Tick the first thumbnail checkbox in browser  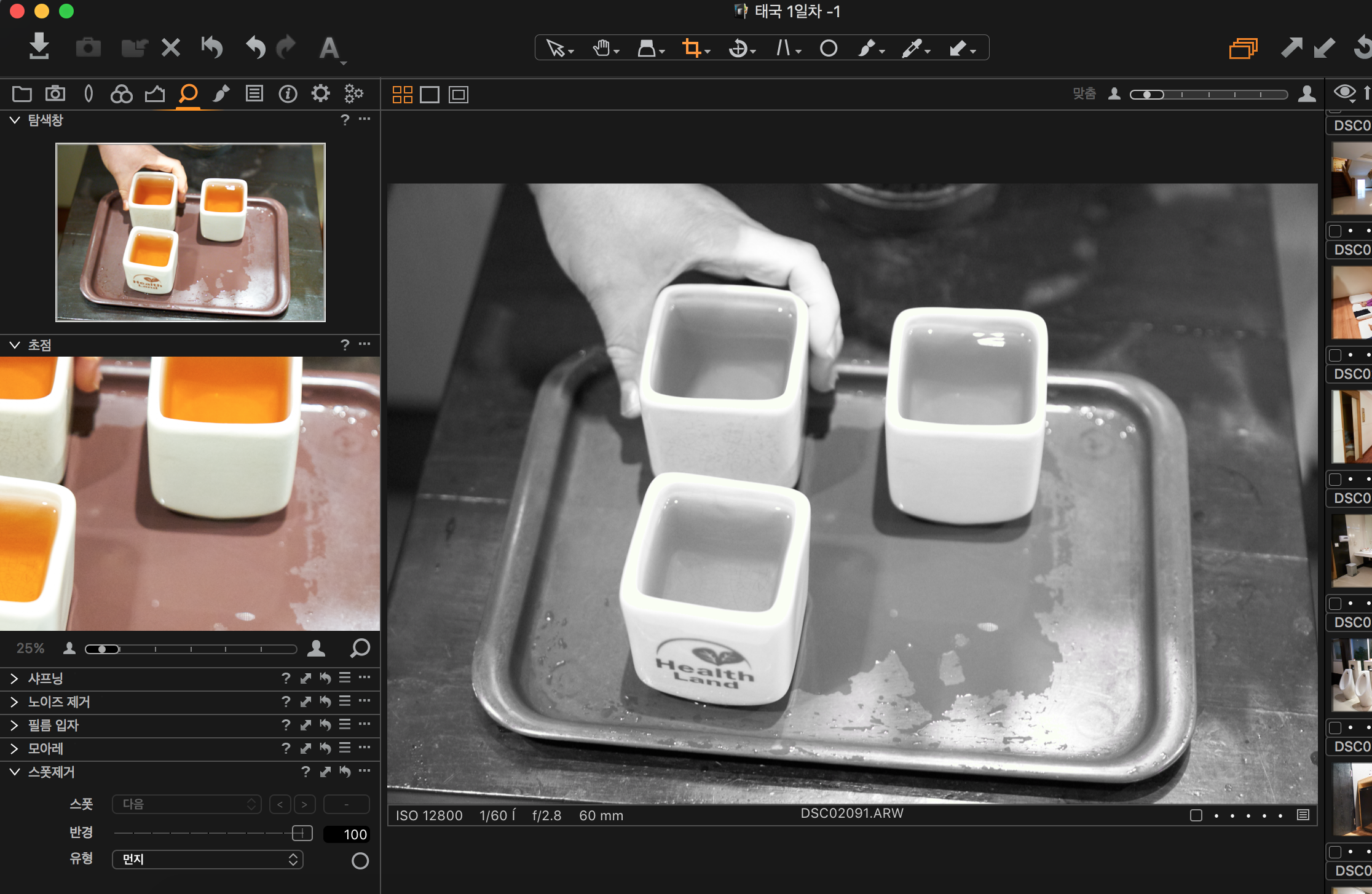[1335, 231]
